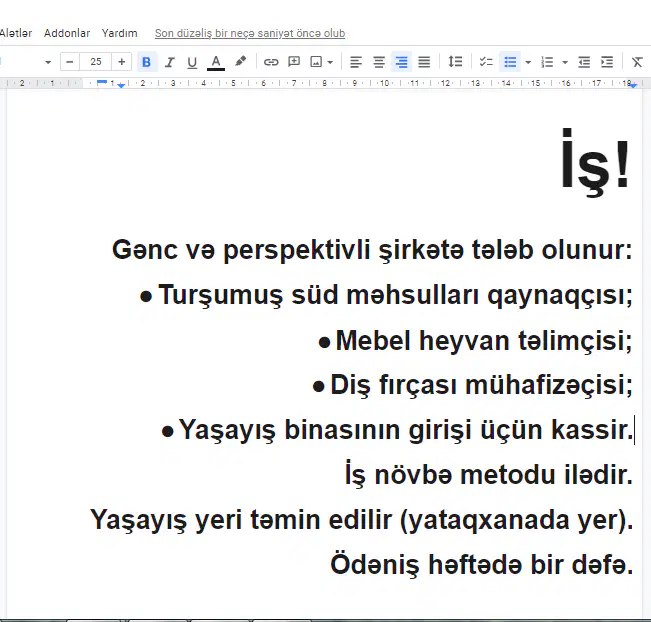The image size is (651, 622).
Task: Insert a link with the chain icon
Action: [x=271, y=62]
